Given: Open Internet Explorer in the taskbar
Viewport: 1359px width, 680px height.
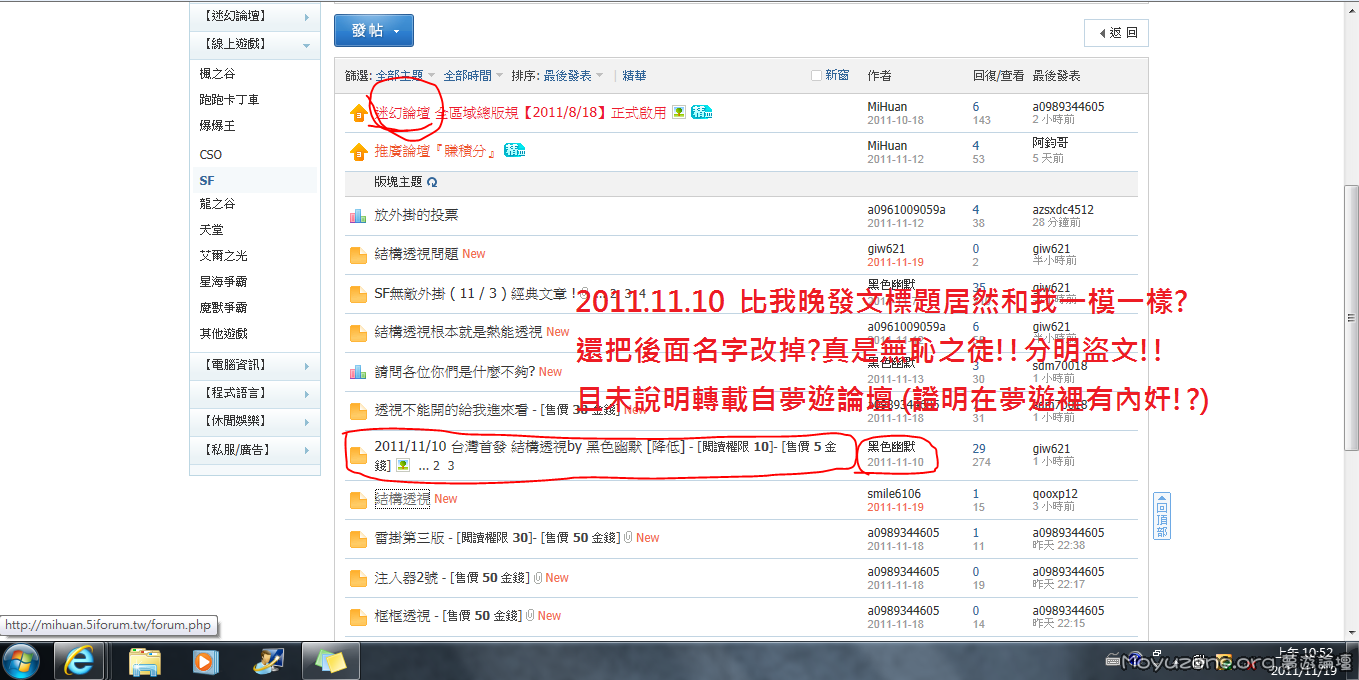Looking at the screenshot, I should tap(79, 660).
